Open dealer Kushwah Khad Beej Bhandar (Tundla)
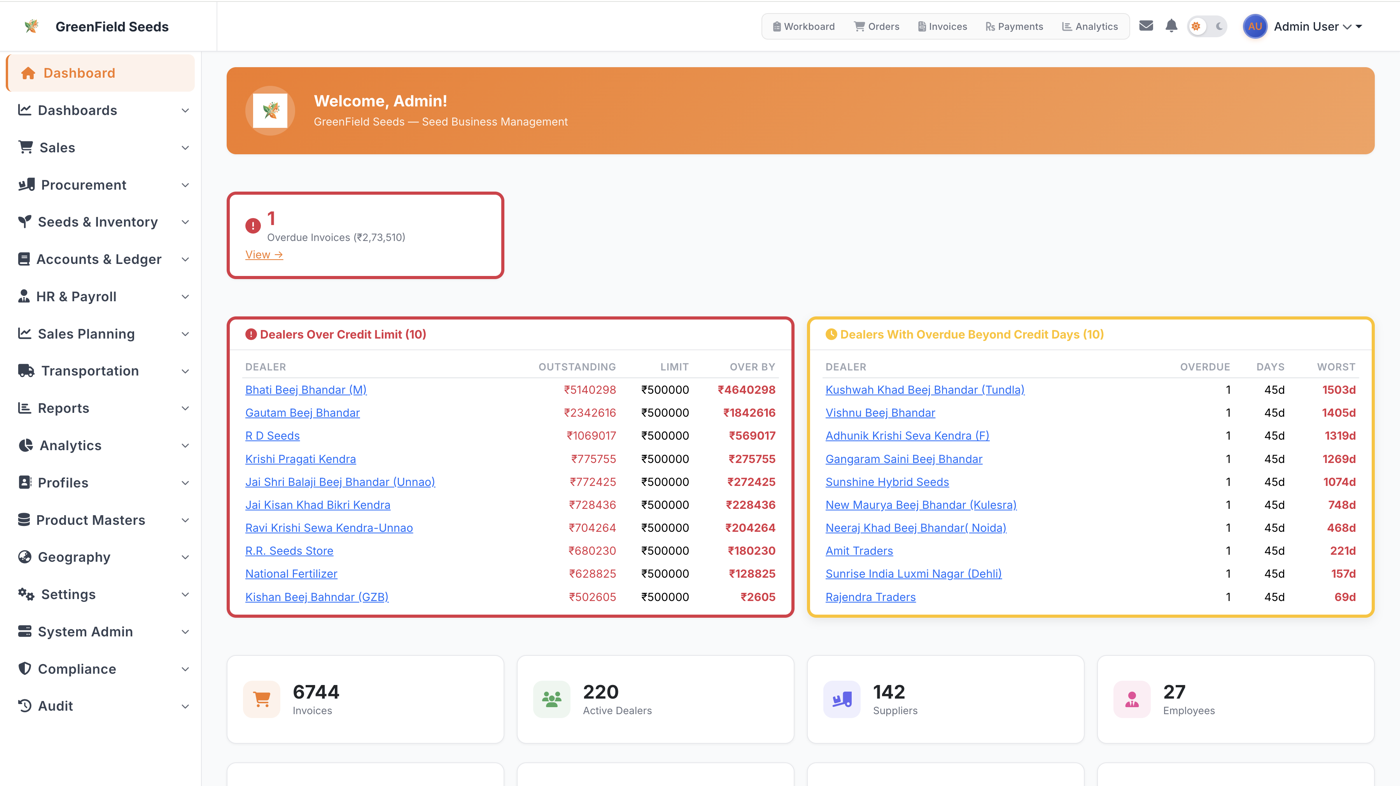 pos(925,390)
